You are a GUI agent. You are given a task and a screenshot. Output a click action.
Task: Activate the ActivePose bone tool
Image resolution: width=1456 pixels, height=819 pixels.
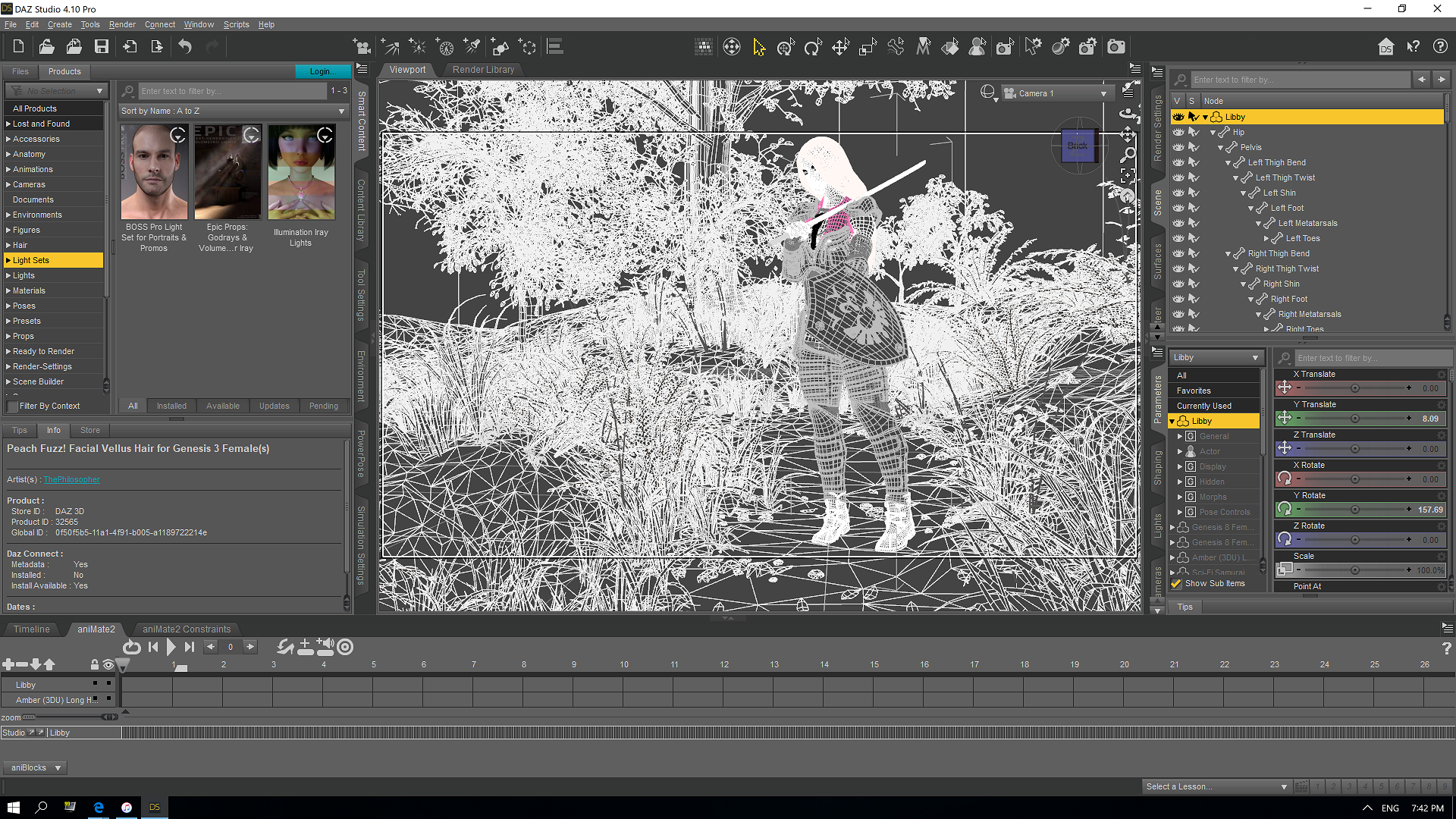(x=896, y=47)
